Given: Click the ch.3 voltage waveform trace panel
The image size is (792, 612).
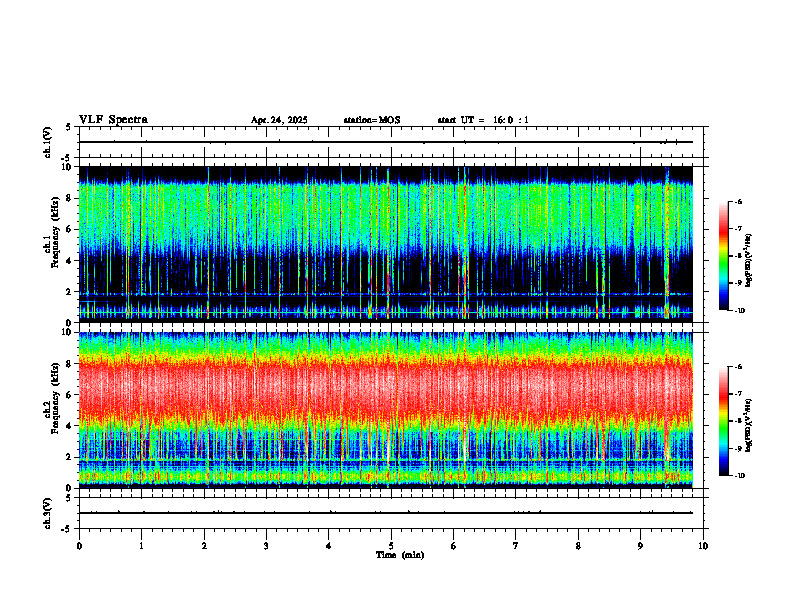Looking at the screenshot, I should (x=391, y=513).
